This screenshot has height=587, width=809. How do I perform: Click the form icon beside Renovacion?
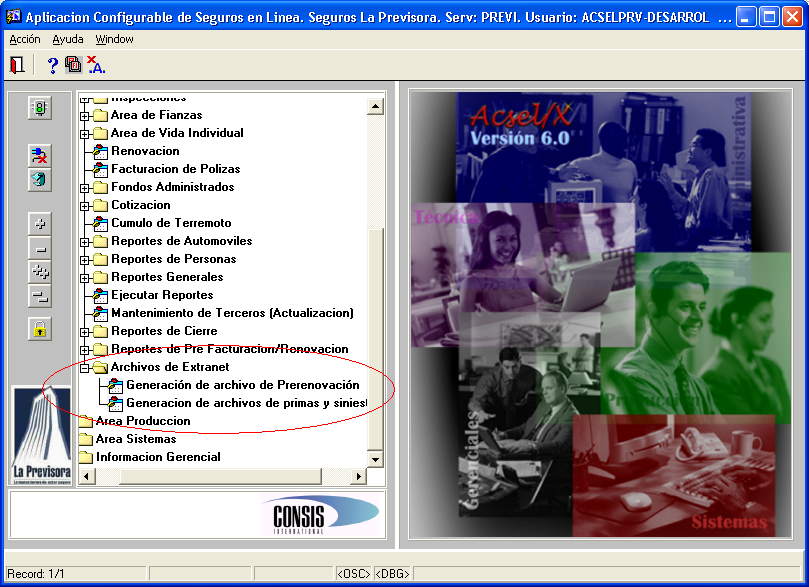point(100,151)
